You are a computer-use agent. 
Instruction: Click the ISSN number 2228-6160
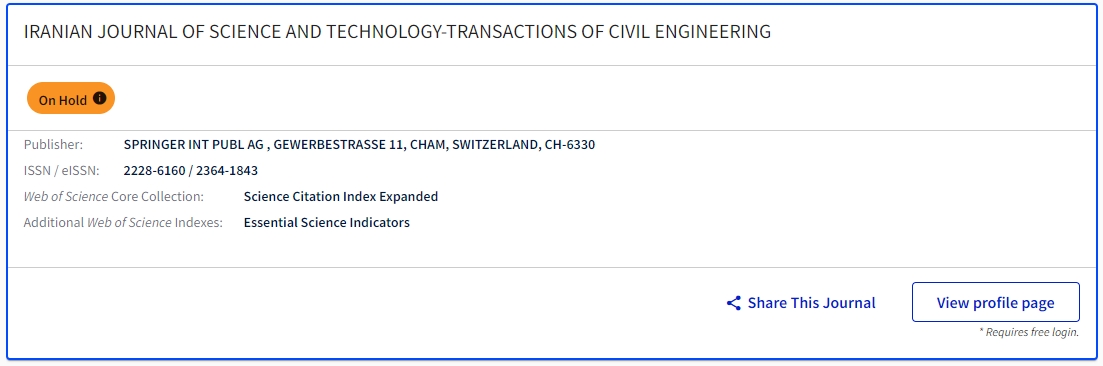152,170
